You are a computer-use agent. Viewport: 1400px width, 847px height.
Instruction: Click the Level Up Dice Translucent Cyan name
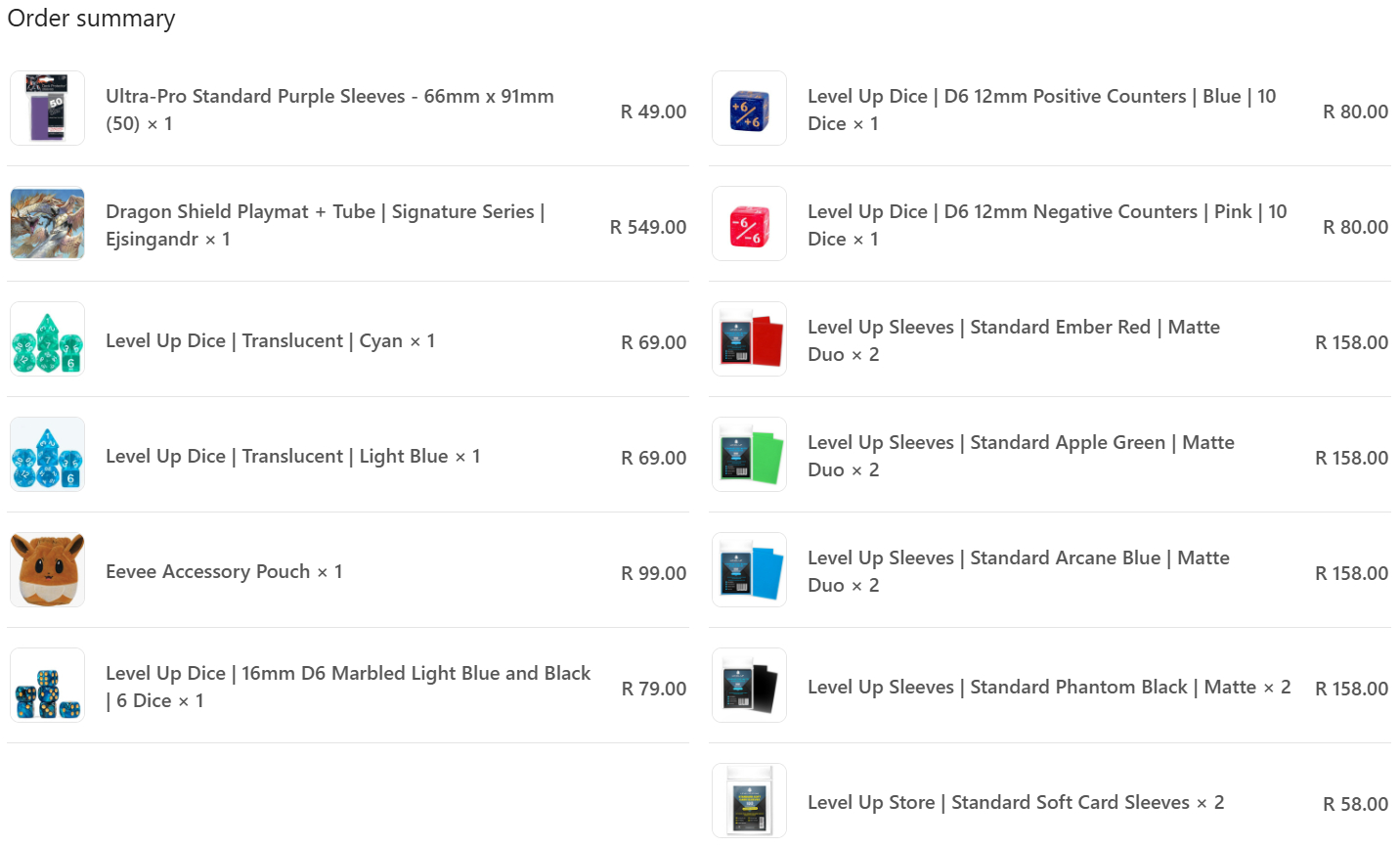[269, 340]
